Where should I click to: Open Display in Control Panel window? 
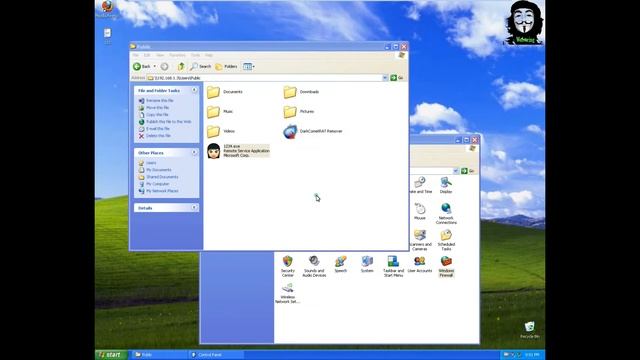(x=446, y=185)
